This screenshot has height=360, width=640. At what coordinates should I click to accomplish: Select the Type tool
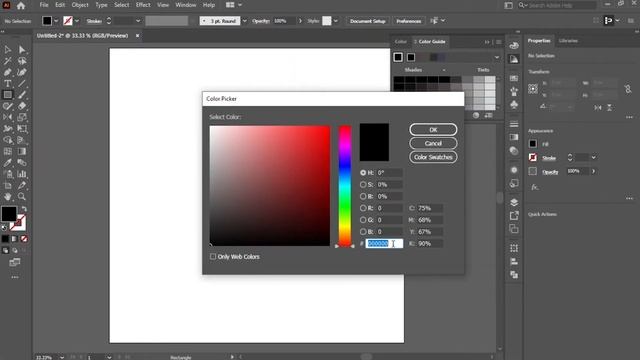click(x=7, y=84)
